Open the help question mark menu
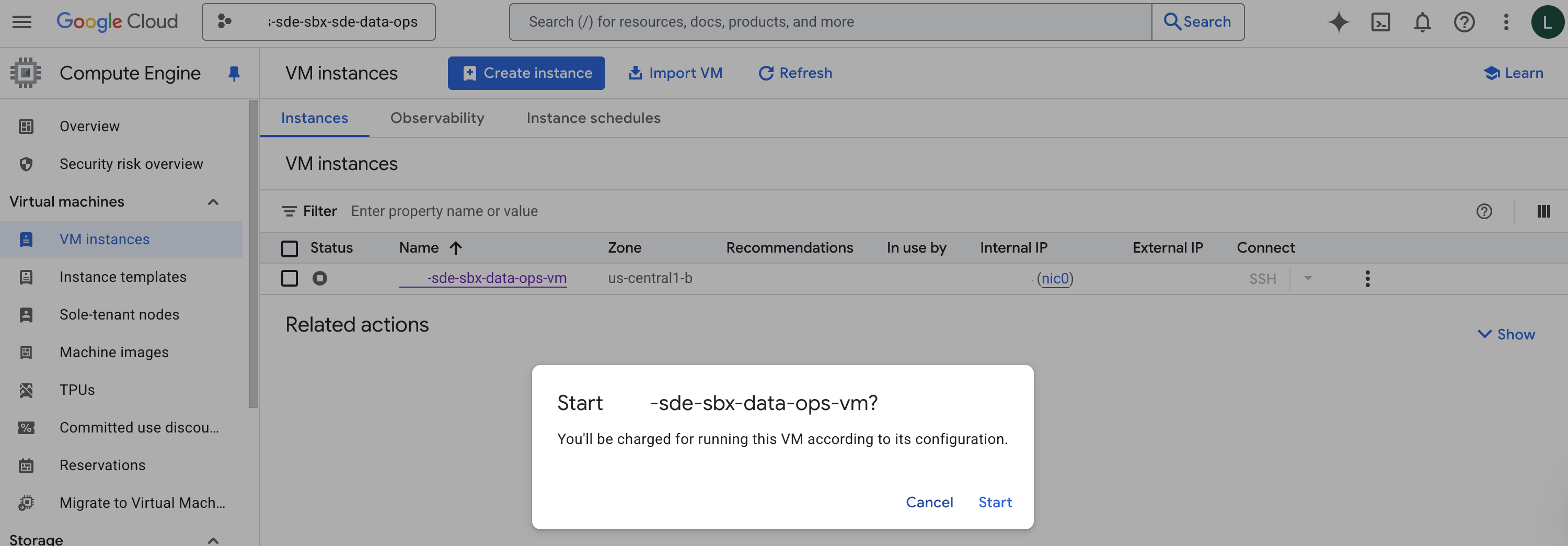 pyautogui.click(x=1464, y=22)
